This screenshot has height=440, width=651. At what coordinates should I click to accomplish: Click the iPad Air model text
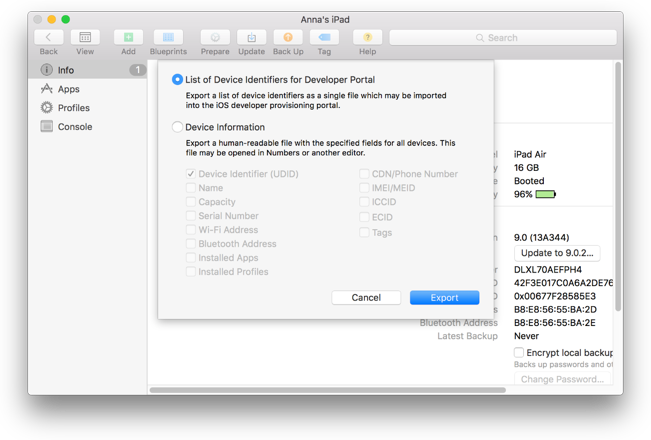[x=530, y=154]
